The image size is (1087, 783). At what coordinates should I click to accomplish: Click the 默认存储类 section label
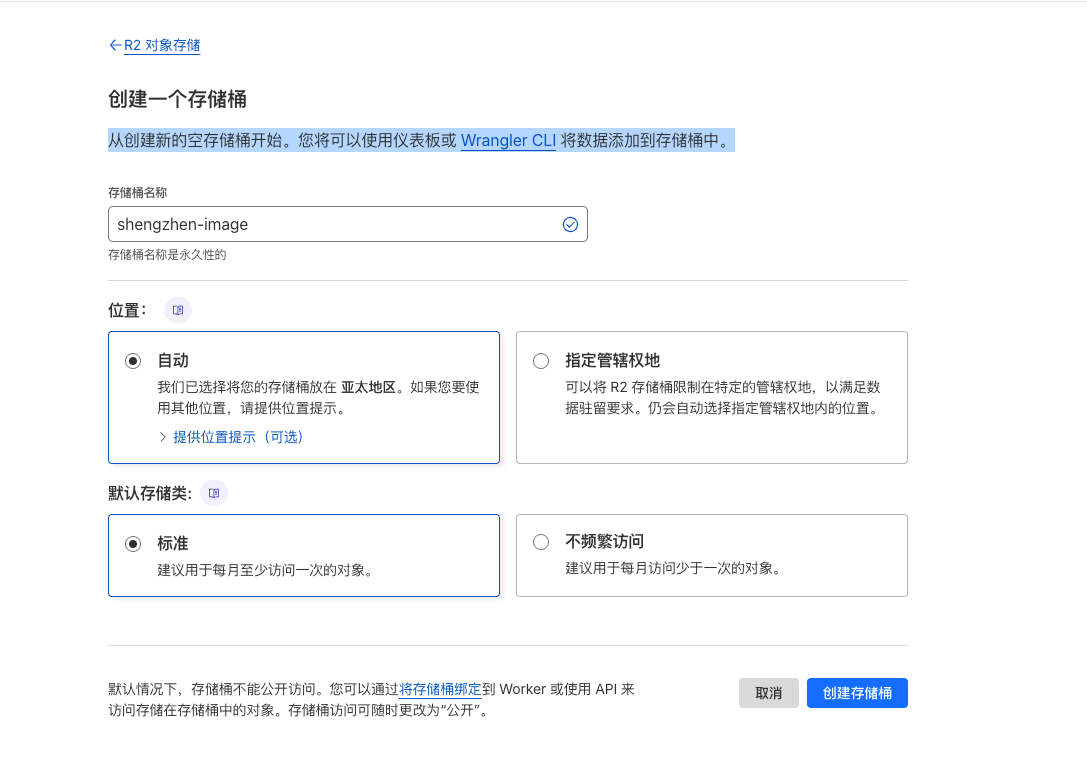pos(149,493)
